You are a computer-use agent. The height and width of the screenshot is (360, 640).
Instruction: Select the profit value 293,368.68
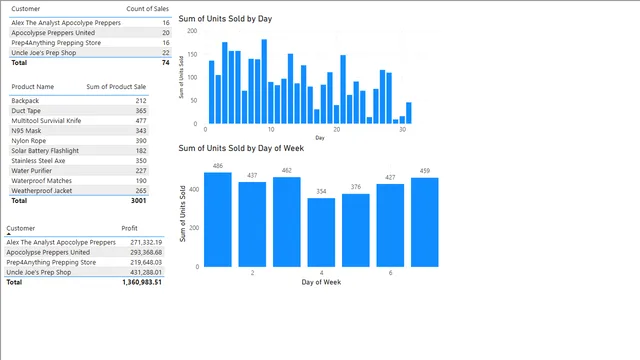pos(146,252)
